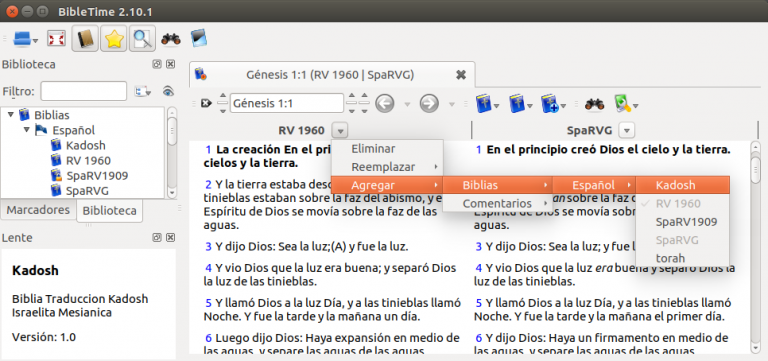Open the second Bible work chooser icon
The width and height of the screenshot is (768, 361).
[520, 103]
